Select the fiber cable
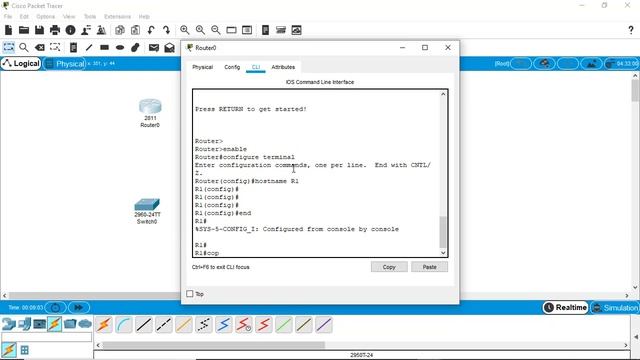 pyautogui.click(x=184, y=325)
